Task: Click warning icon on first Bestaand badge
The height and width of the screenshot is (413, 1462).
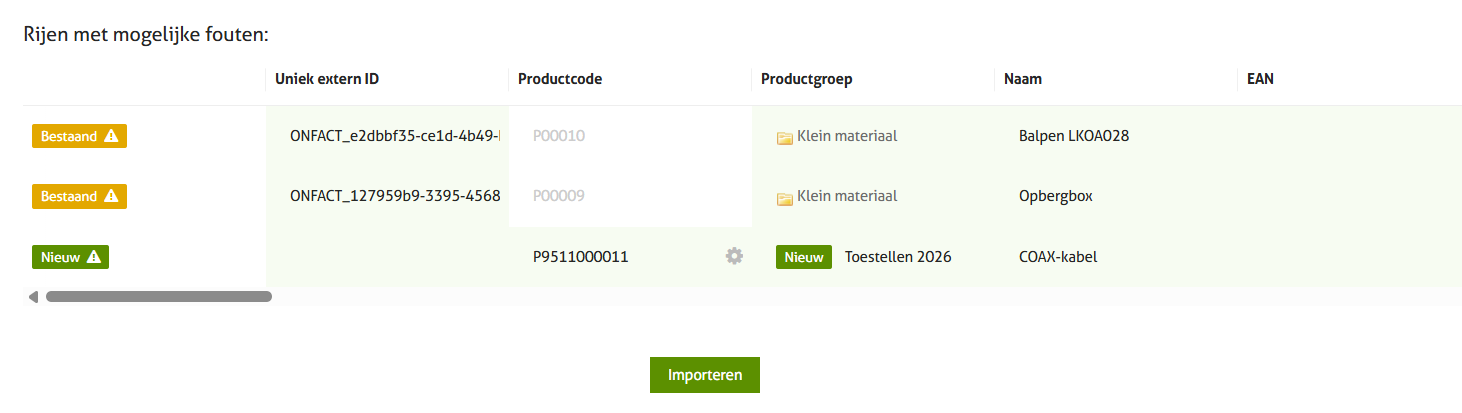Action: [x=111, y=136]
